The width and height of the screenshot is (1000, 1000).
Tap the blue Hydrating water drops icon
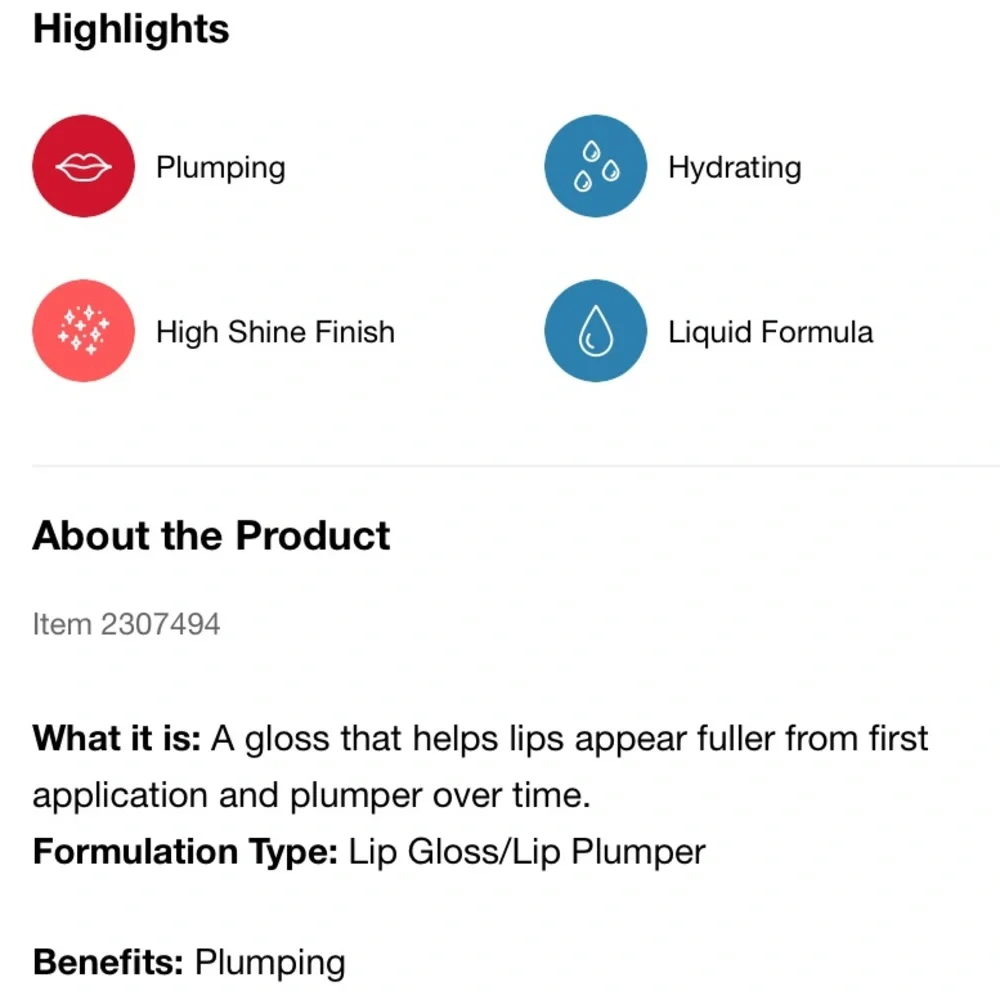(x=596, y=166)
